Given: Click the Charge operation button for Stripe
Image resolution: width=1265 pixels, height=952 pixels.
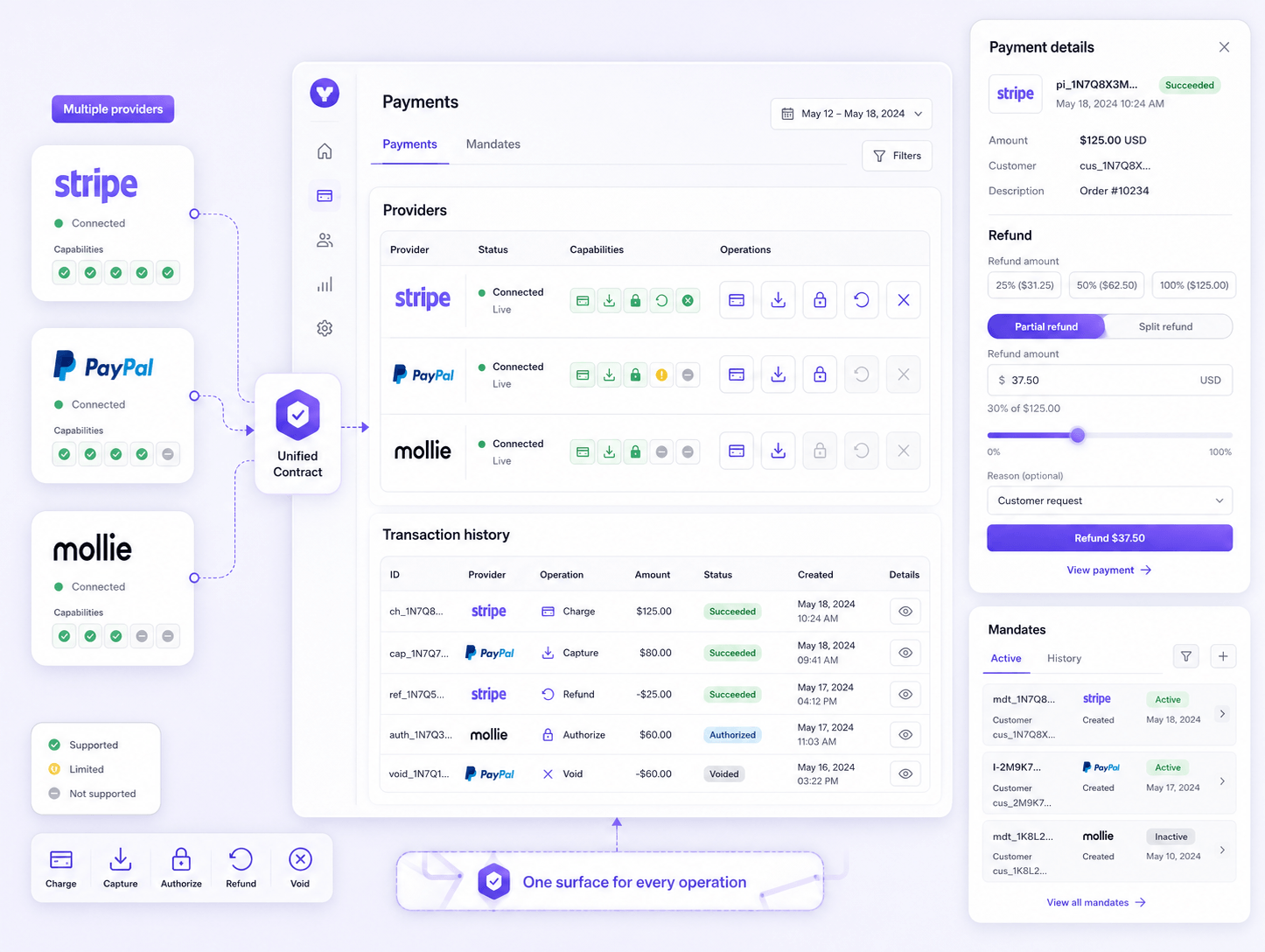Looking at the screenshot, I should [x=737, y=300].
